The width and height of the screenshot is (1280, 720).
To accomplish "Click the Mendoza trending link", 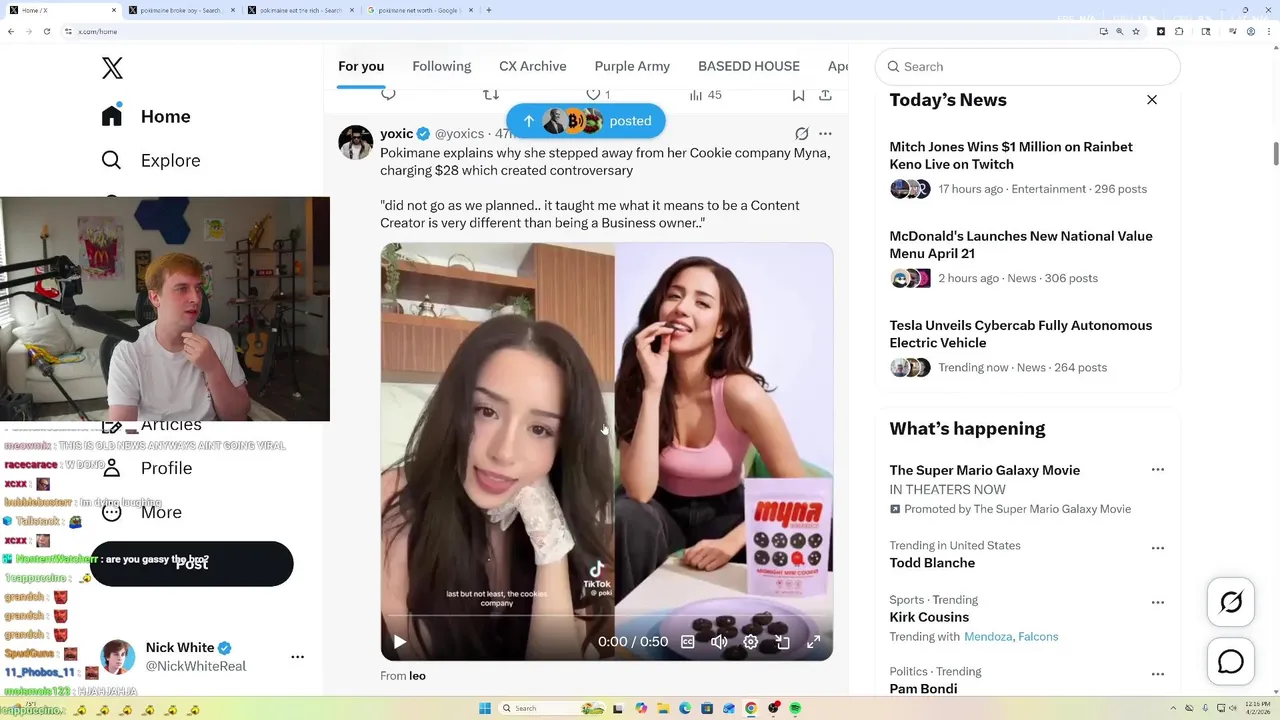I will pos(989,636).
